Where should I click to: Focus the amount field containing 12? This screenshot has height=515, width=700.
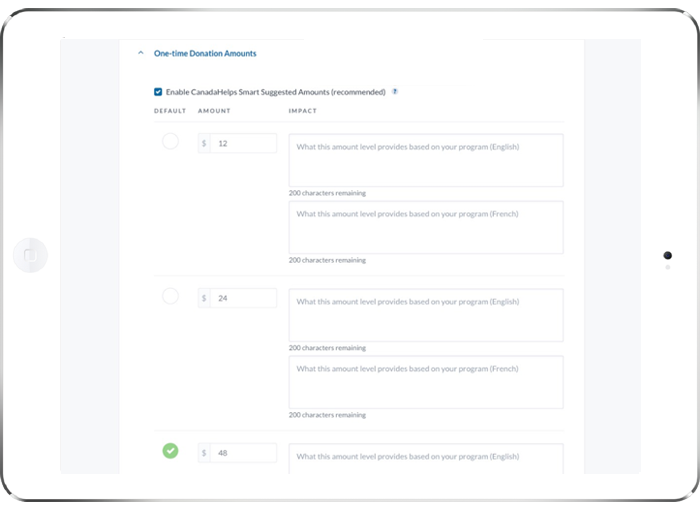click(x=244, y=144)
